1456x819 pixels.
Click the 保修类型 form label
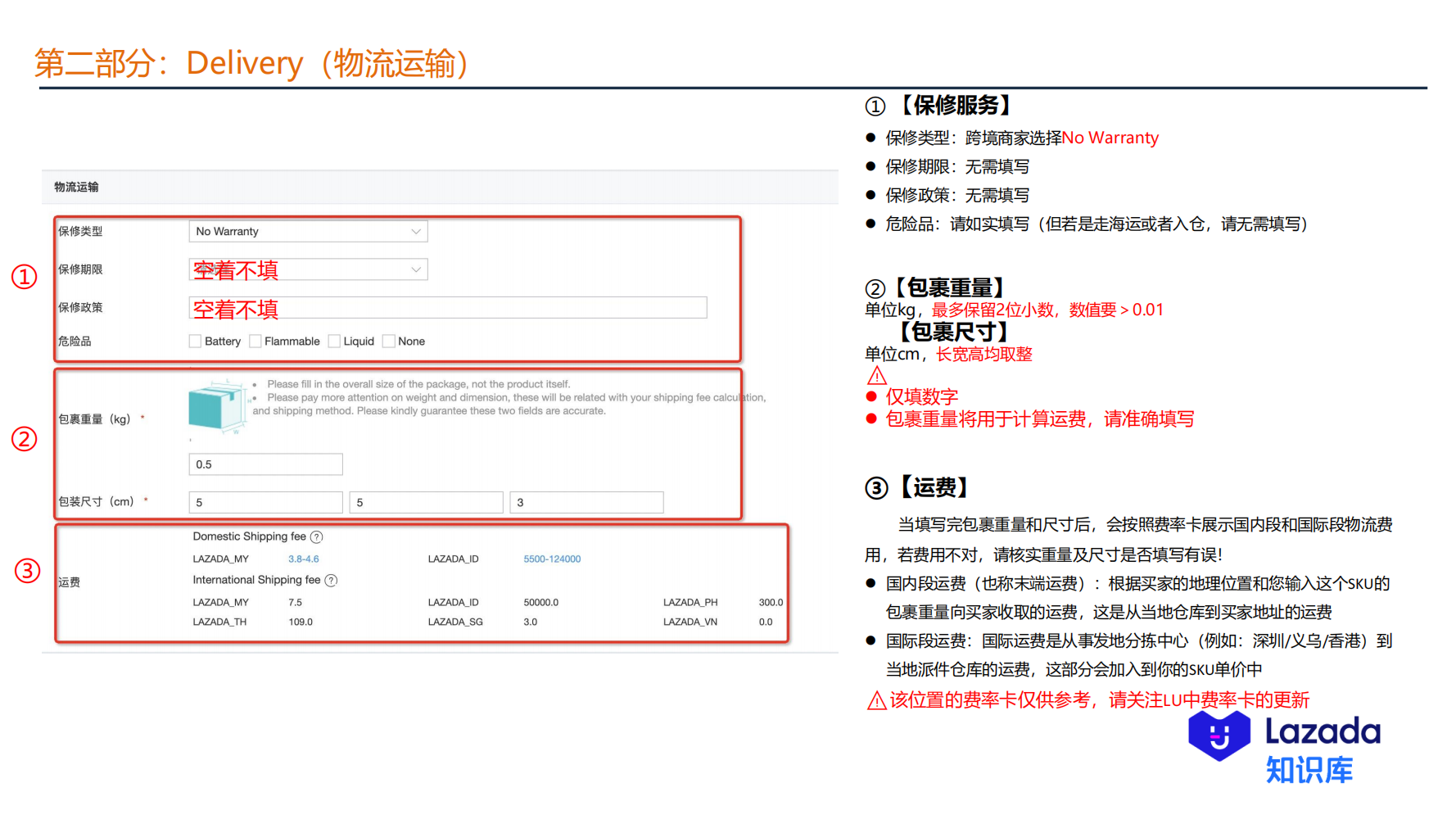pos(80,232)
